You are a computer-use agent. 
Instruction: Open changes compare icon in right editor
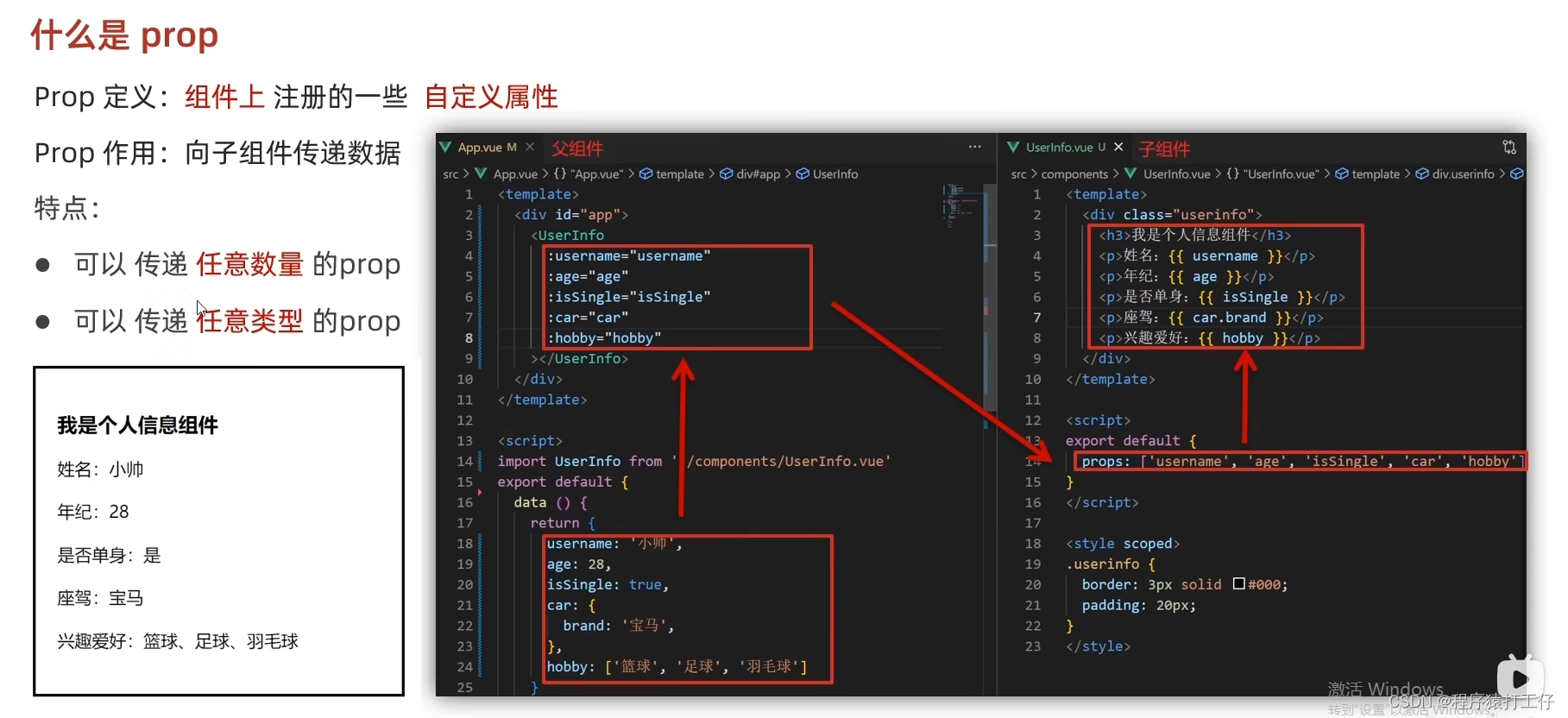click(x=1509, y=148)
